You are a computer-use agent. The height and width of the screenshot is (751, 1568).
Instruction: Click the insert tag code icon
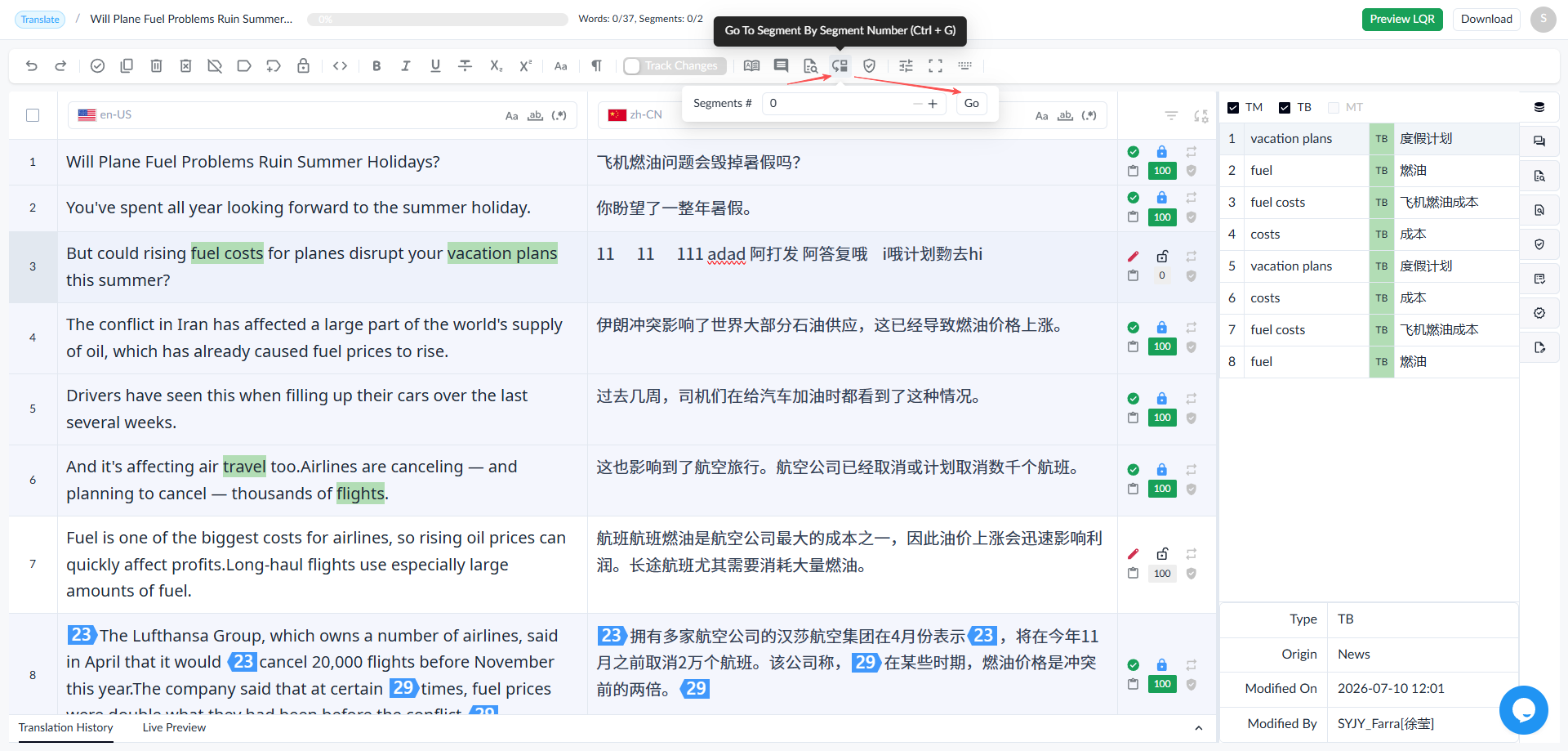[x=341, y=66]
